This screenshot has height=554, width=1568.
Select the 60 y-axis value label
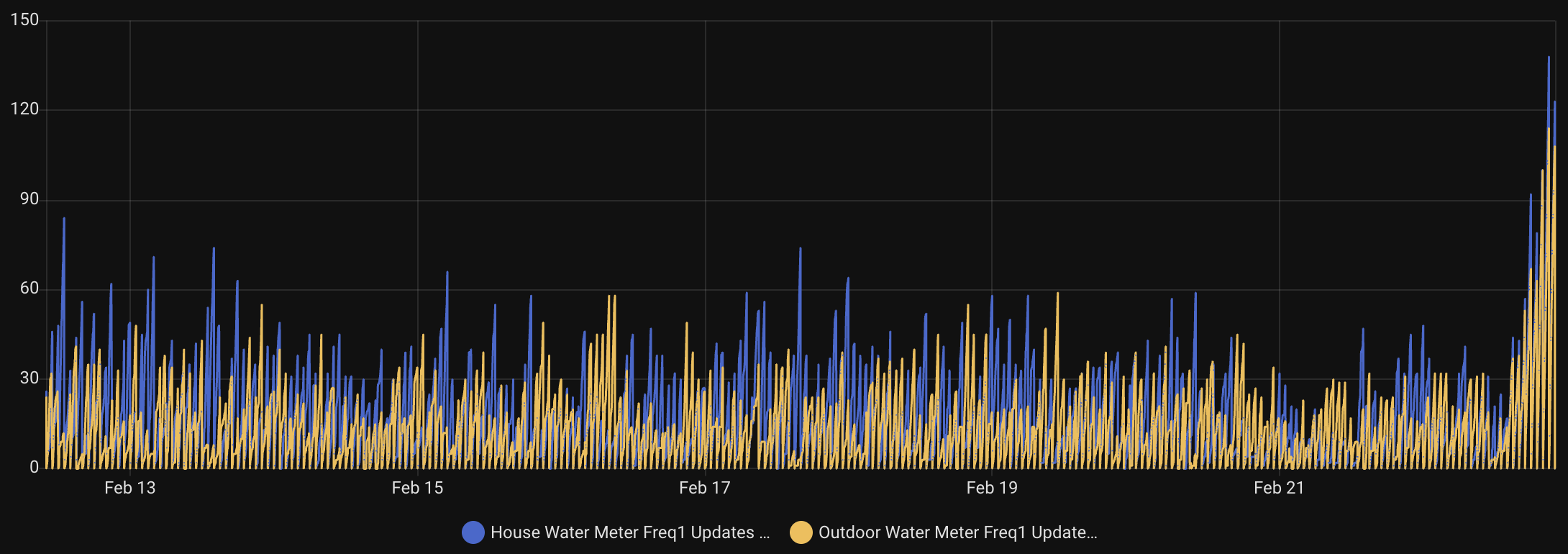click(x=29, y=289)
